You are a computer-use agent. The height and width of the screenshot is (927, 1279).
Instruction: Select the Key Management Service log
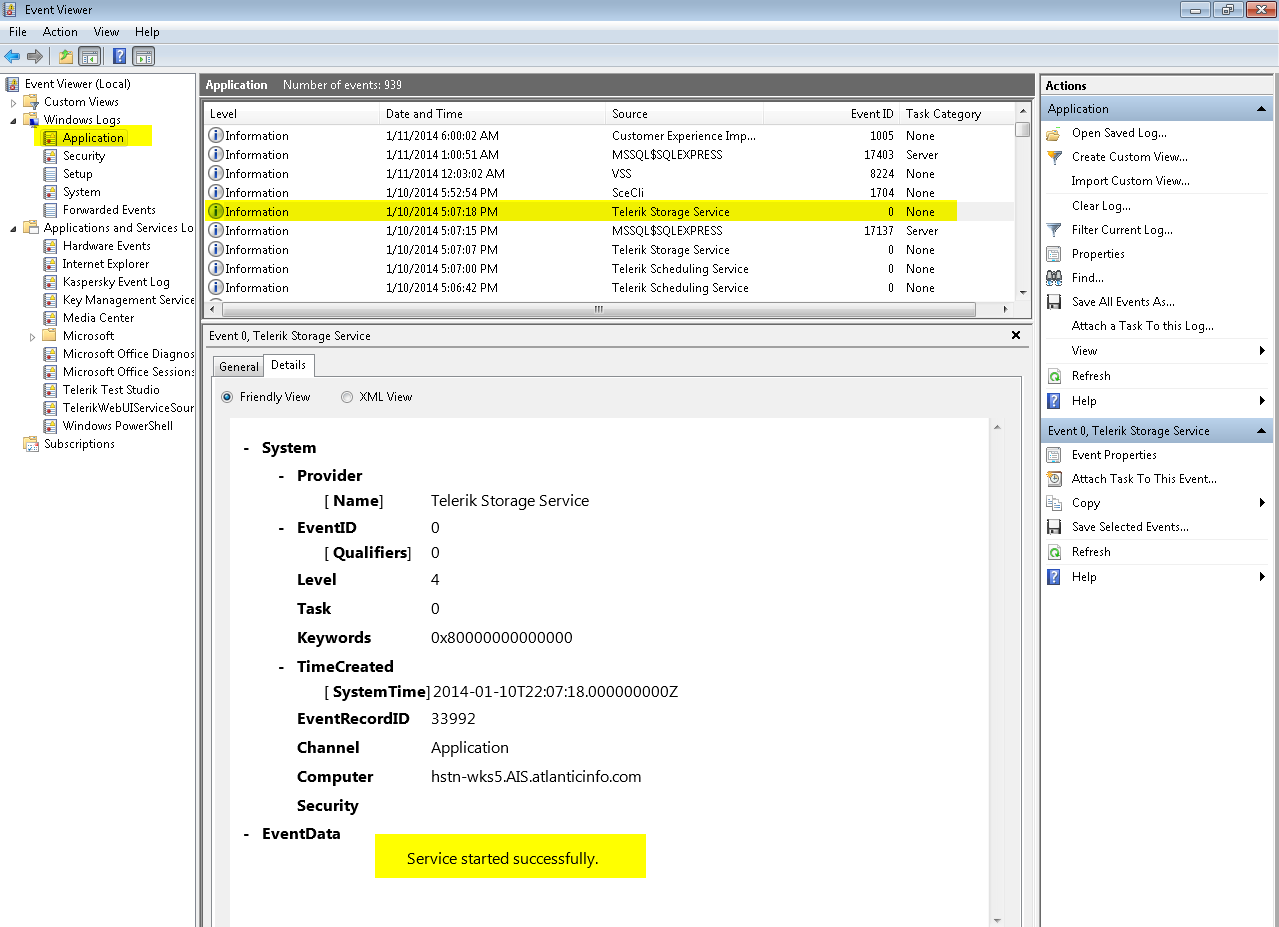point(128,300)
